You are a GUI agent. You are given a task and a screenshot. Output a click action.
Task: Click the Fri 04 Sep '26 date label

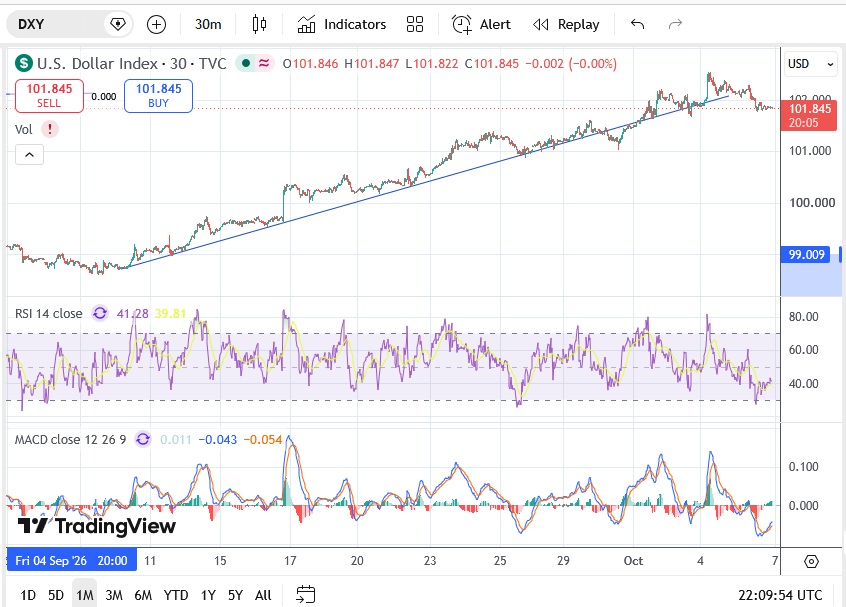(72, 561)
